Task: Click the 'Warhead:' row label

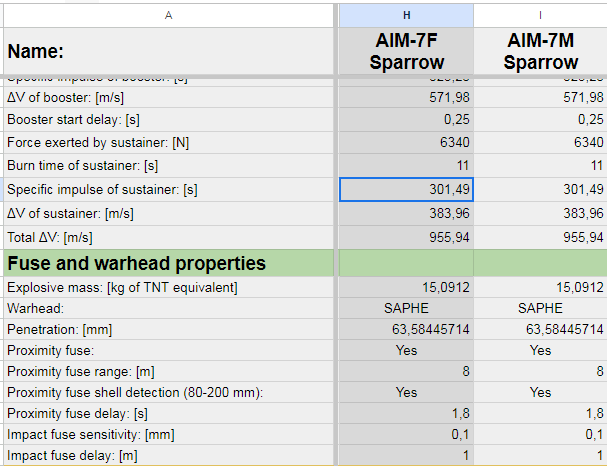Action: coord(36,308)
